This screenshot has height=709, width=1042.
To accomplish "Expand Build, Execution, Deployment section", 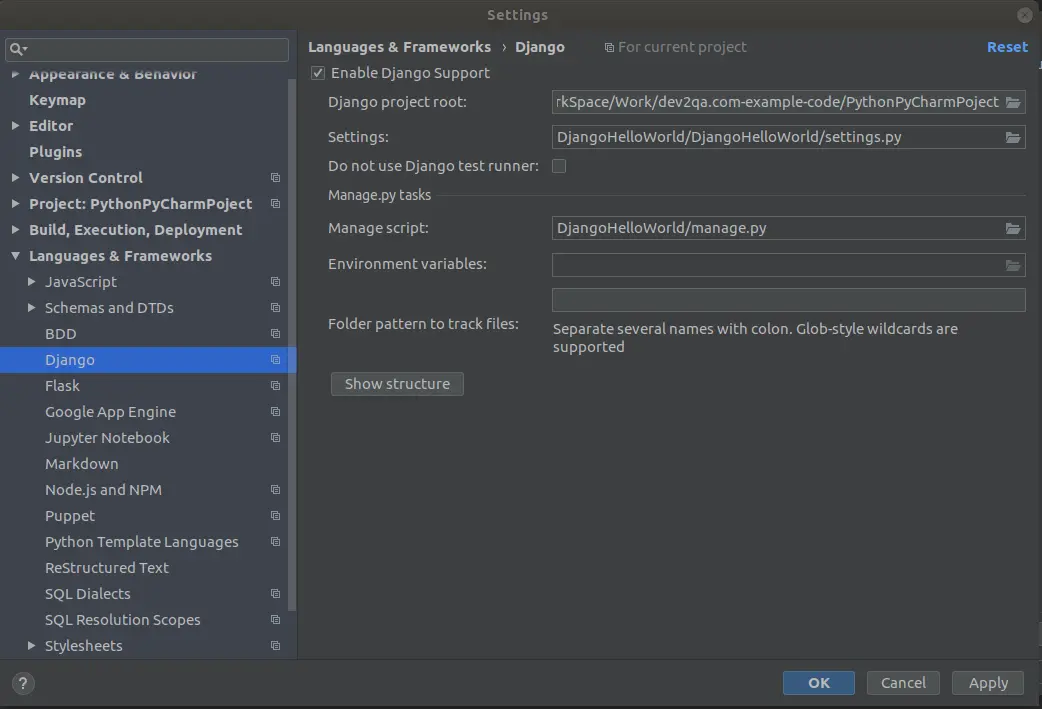I will [x=15, y=229].
